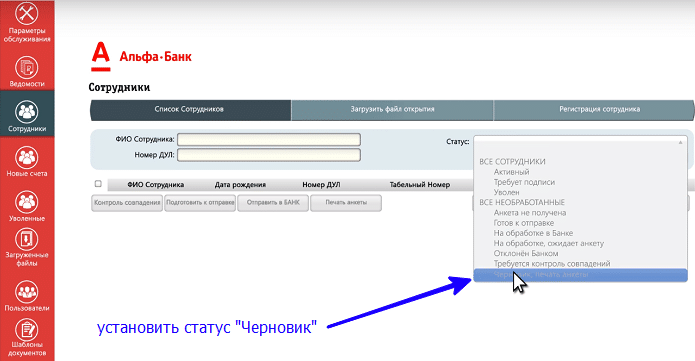Open Уволенные sidebar icon
The height and width of the screenshot is (361, 695).
(27, 202)
